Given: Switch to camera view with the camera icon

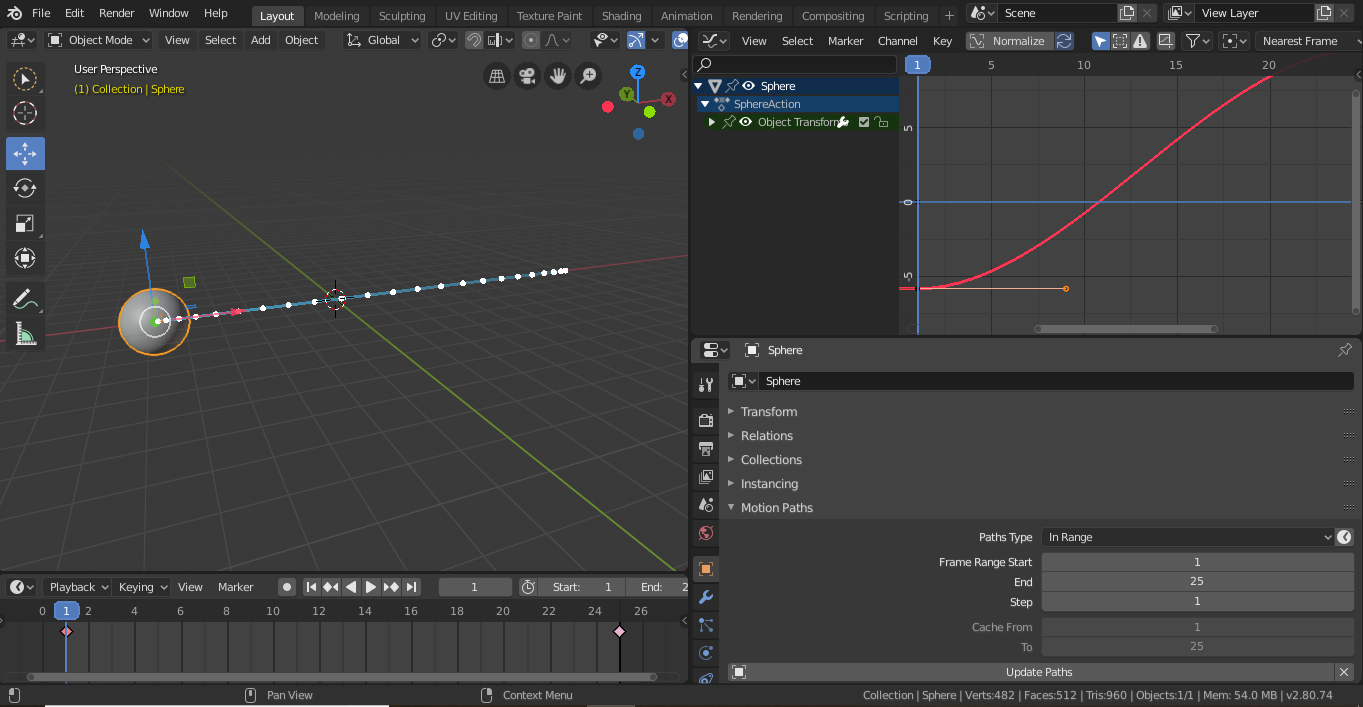Looking at the screenshot, I should [x=527, y=76].
